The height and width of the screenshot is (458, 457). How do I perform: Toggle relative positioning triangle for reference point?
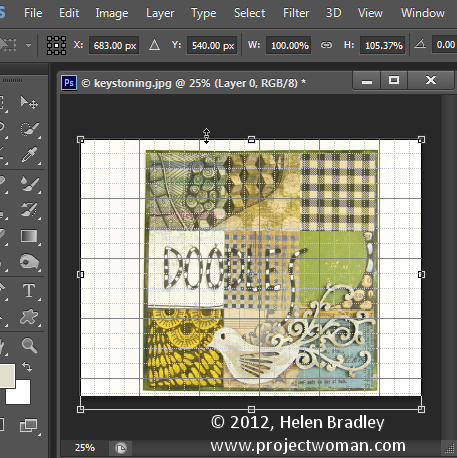click(x=154, y=45)
